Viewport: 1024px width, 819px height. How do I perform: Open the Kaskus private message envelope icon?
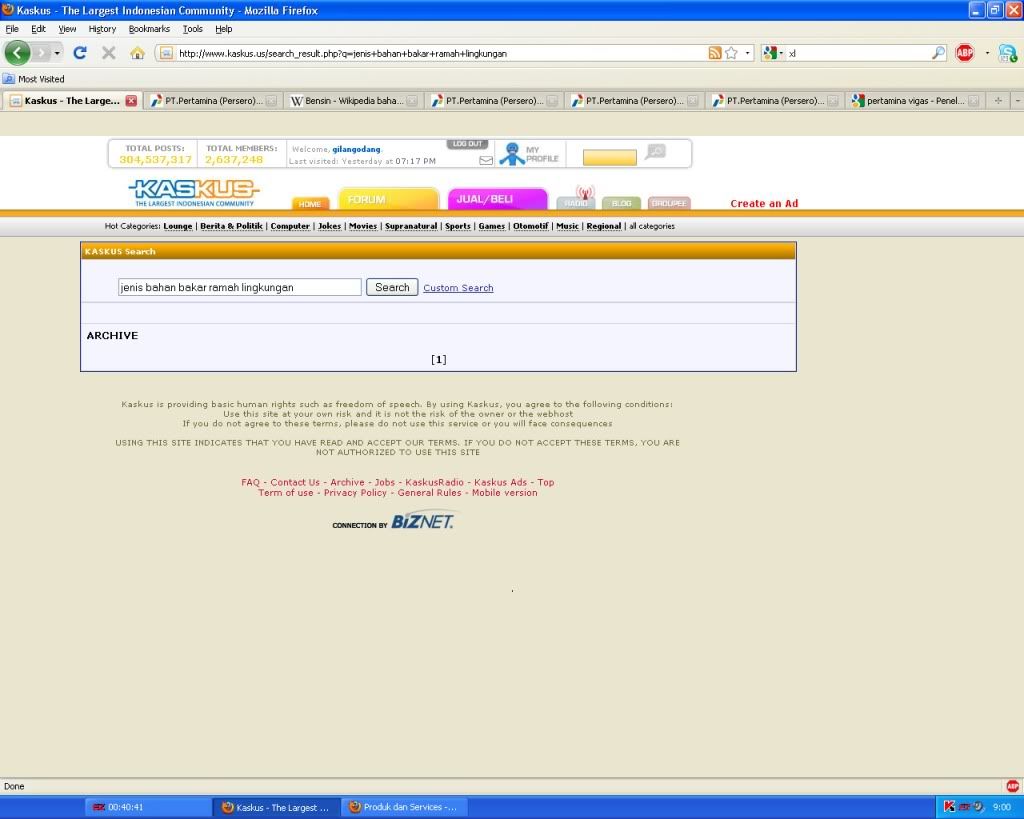pyautogui.click(x=486, y=161)
